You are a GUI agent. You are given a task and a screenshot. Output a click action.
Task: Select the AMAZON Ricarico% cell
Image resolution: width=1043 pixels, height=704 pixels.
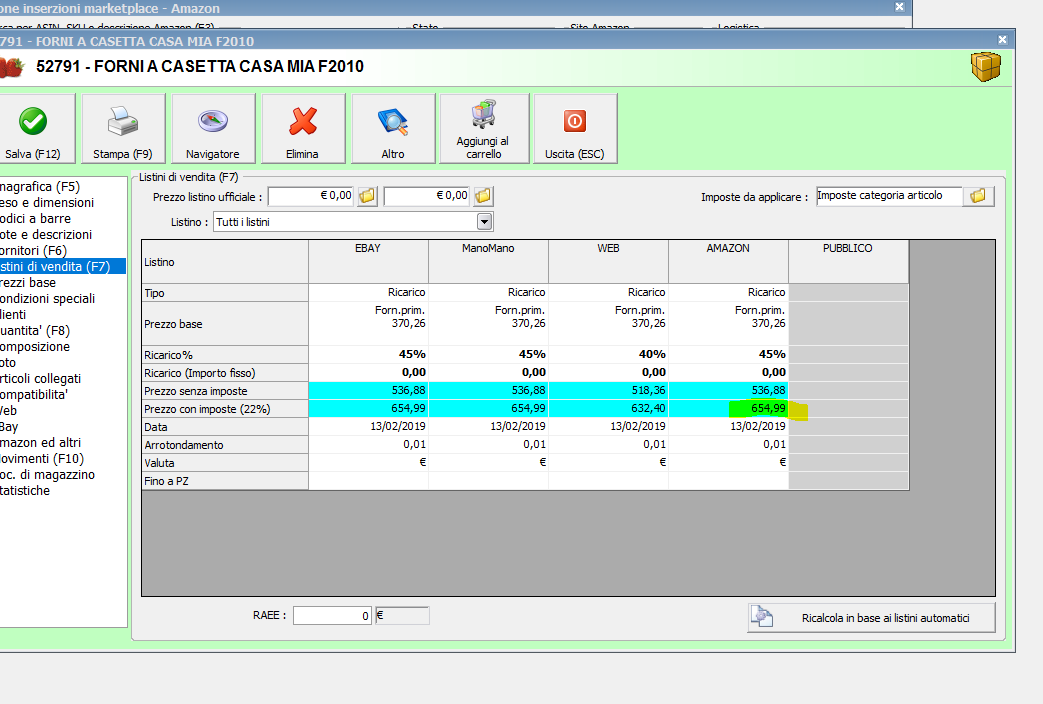click(x=728, y=355)
